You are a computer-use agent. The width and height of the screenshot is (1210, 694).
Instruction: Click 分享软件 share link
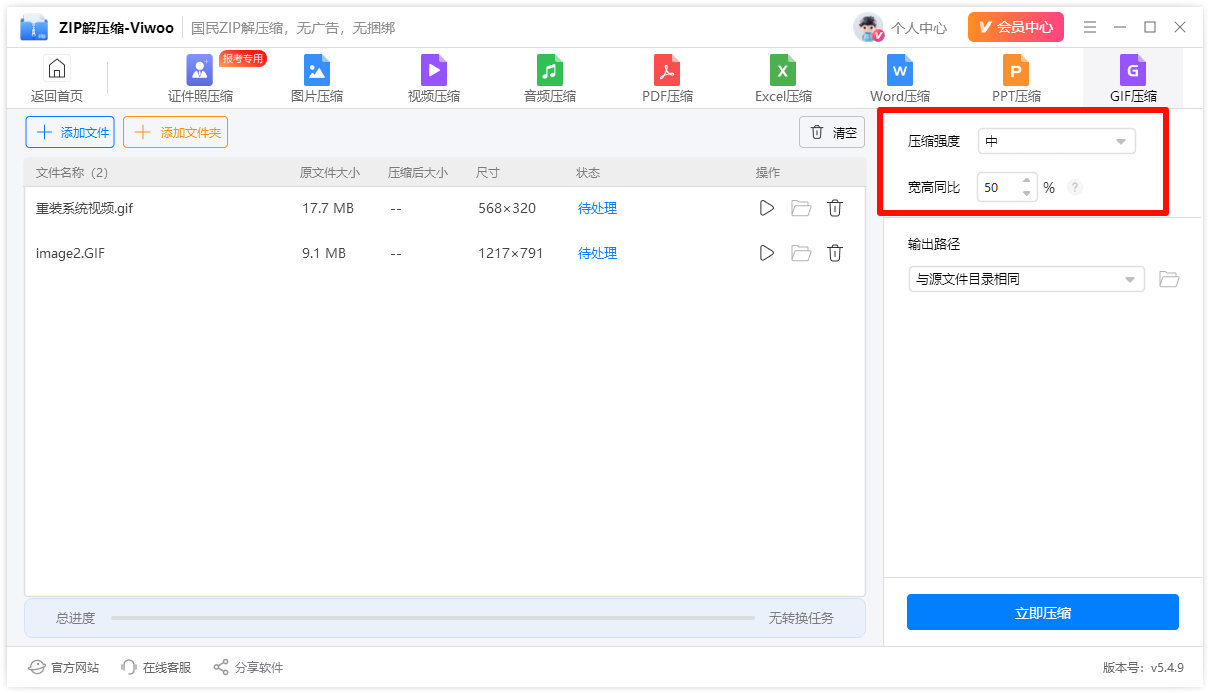point(248,667)
